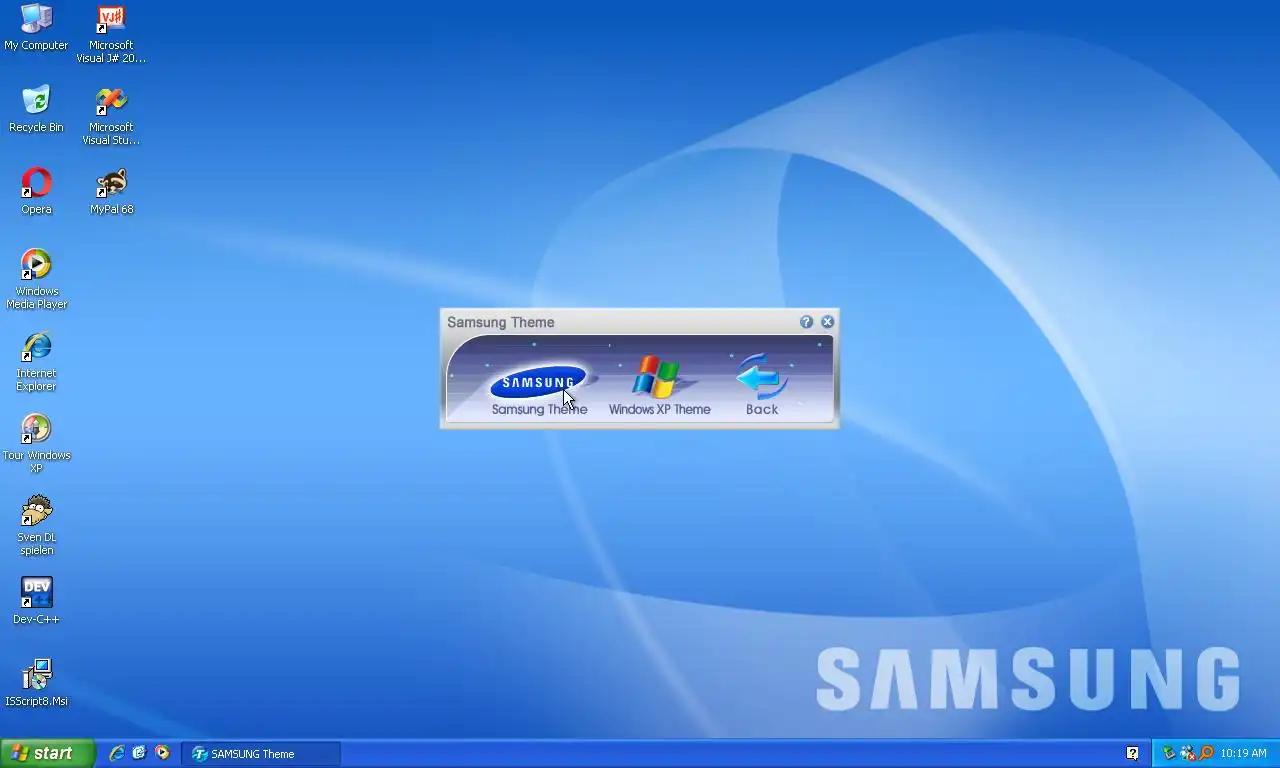Select the Tour Windows XP icon

pyautogui.click(x=36, y=444)
